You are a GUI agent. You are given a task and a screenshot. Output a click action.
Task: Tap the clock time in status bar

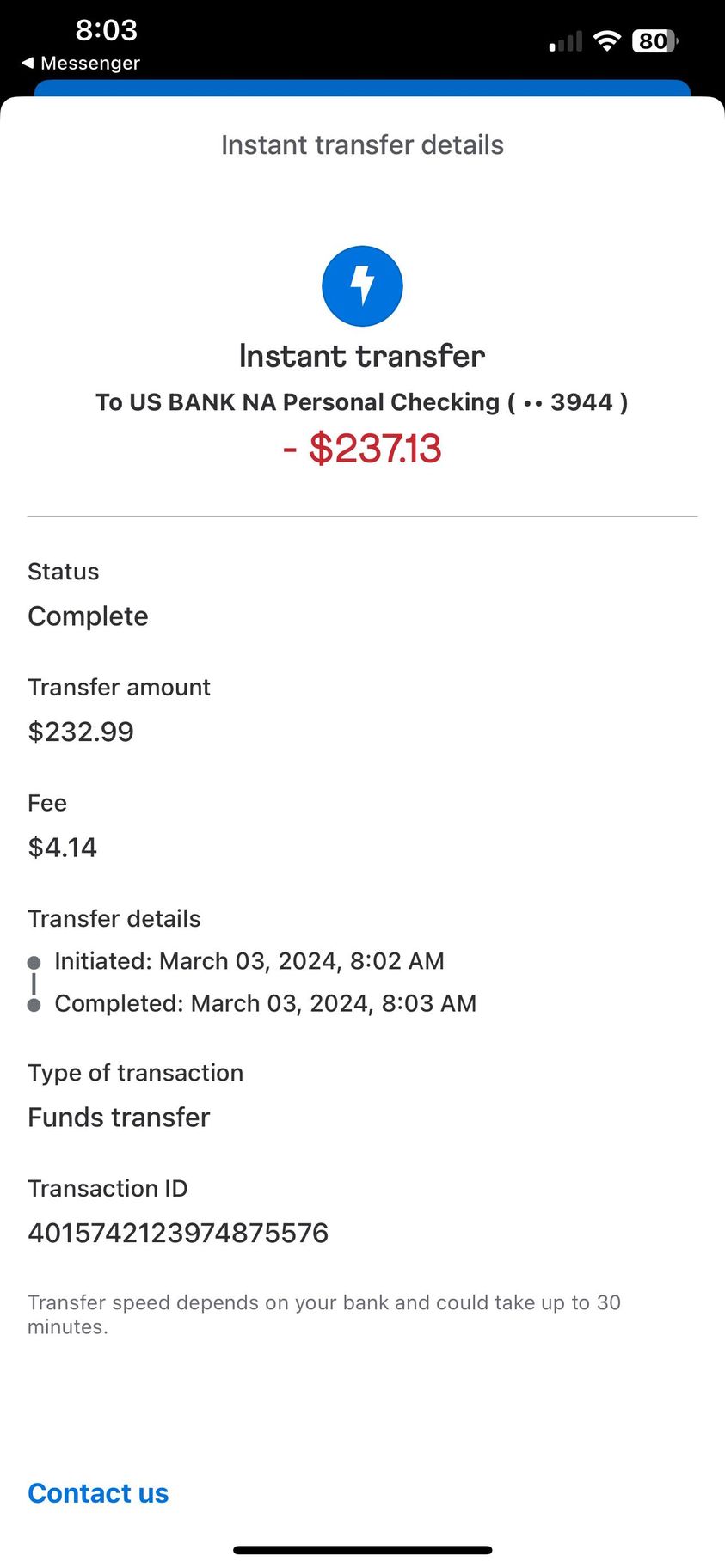pos(106,30)
